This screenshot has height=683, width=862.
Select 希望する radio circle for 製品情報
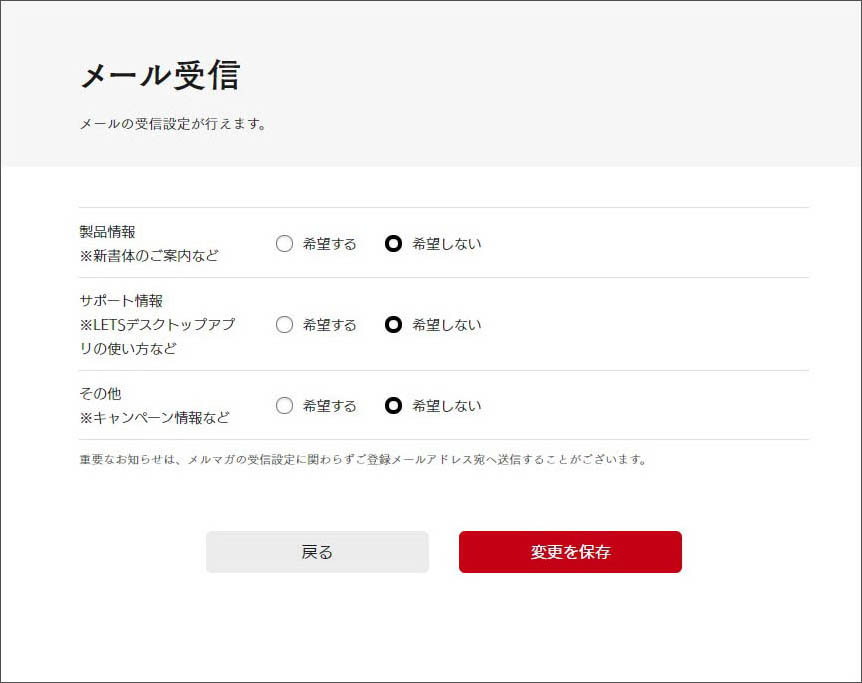(284, 243)
